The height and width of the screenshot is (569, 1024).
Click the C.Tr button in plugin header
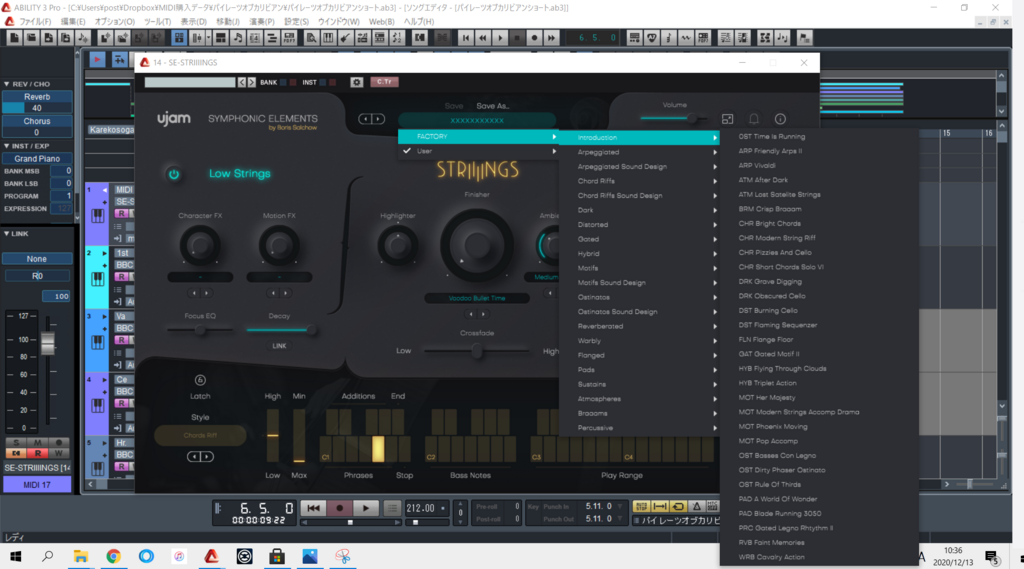tap(384, 82)
